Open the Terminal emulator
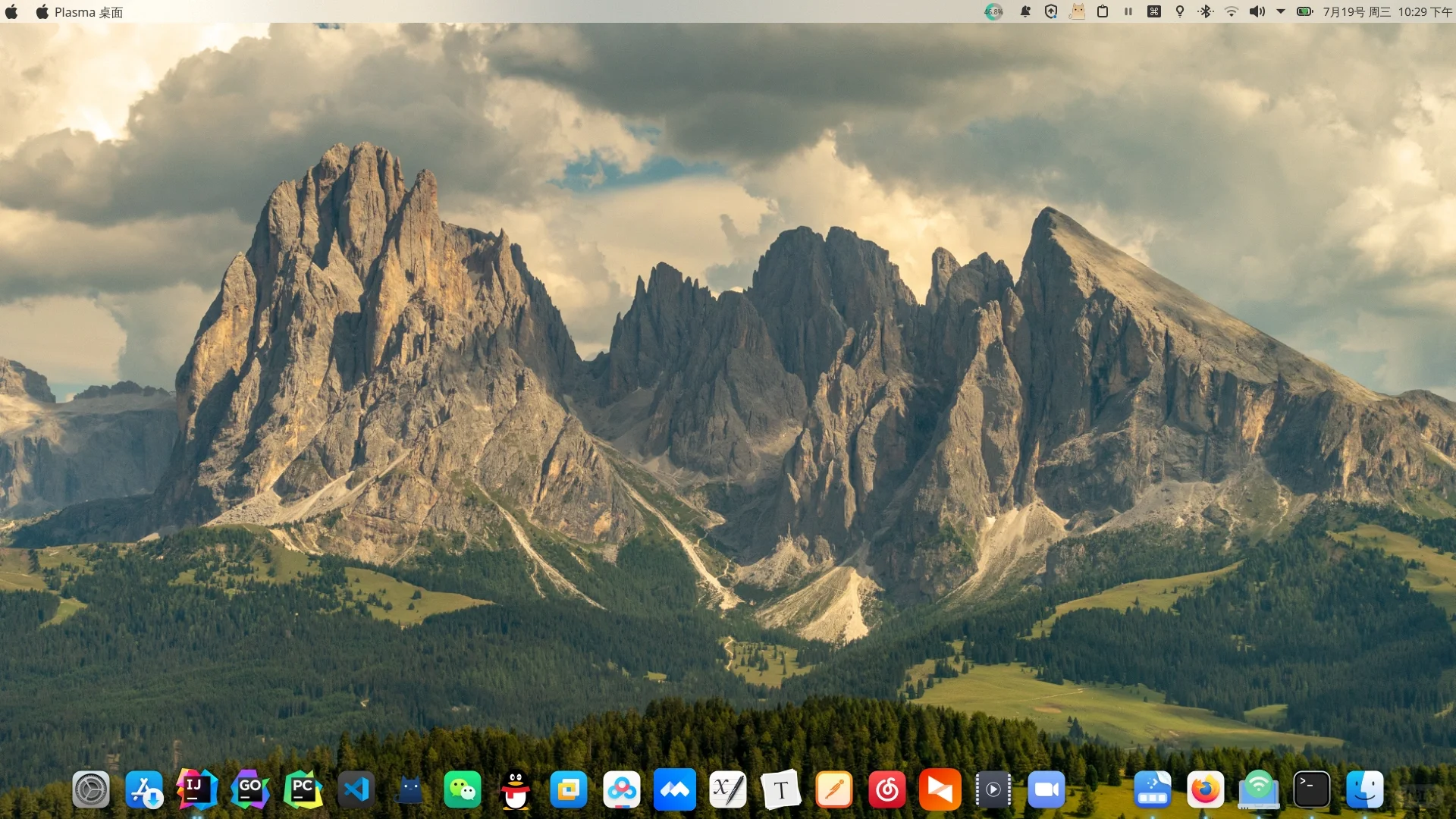The image size is (1456, 819). pos(1312,789)
